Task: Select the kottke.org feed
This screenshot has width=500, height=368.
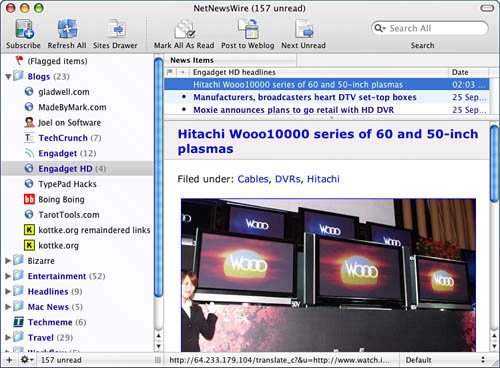Action: (77, 245)
